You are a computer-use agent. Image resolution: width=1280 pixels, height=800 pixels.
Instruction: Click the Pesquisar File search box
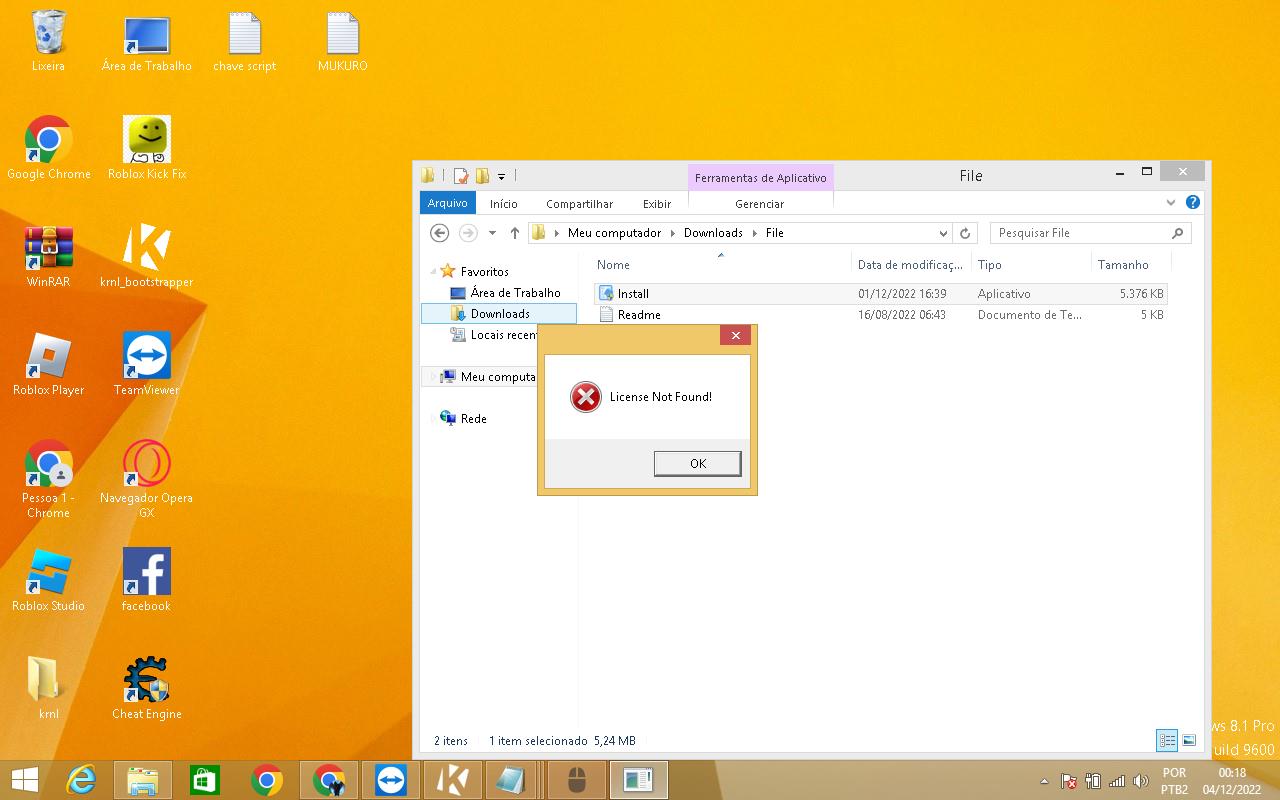(x=1080, y=233)
